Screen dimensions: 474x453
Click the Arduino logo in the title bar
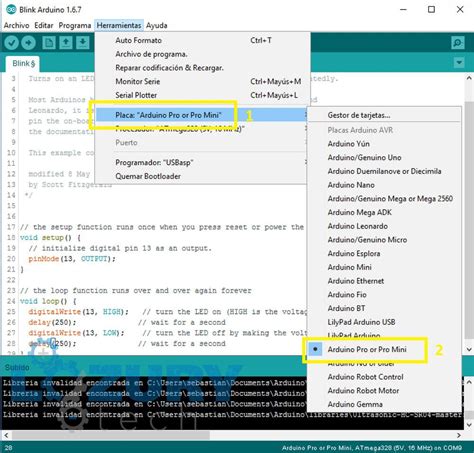click(11, 10)
